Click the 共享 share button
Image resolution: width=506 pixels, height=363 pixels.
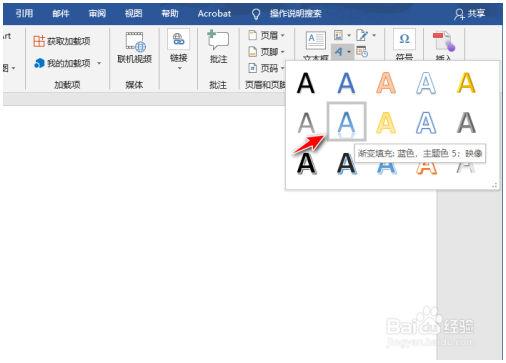pyautogui.click(x=470, y=14)
